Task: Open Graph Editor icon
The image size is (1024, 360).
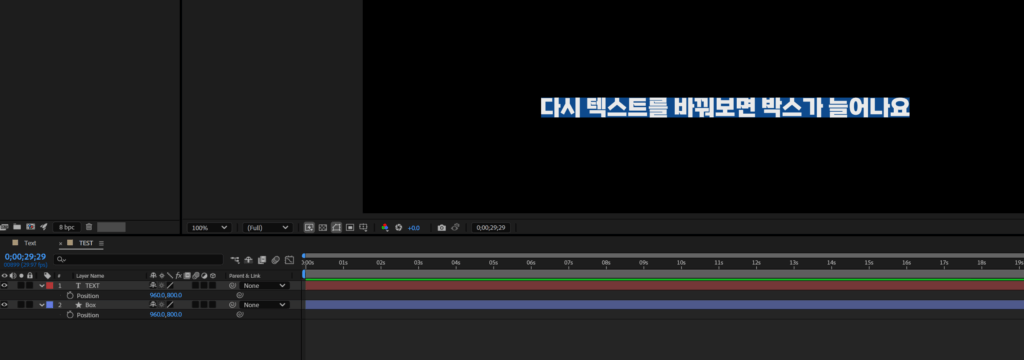Action: (289, 259)
